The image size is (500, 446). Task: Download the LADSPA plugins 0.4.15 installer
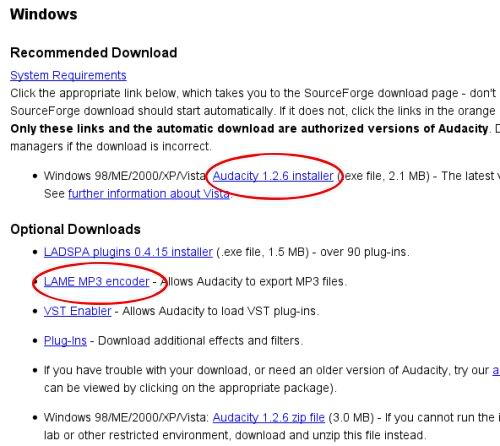point(128,252)
